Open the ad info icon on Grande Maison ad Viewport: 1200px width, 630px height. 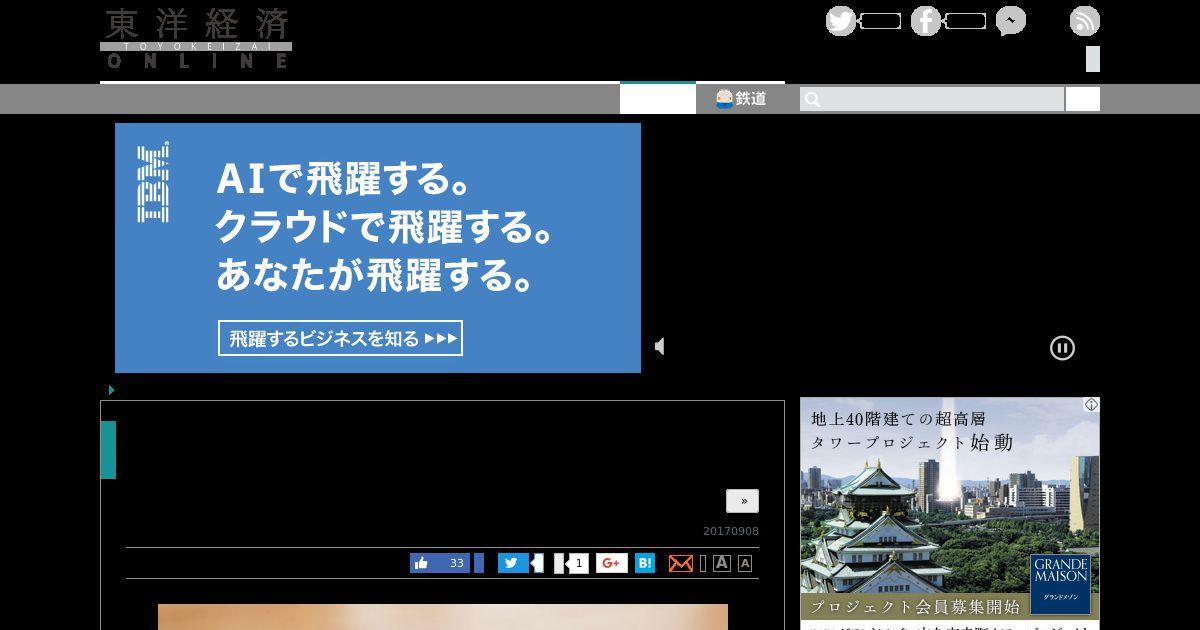point(1092,405)
